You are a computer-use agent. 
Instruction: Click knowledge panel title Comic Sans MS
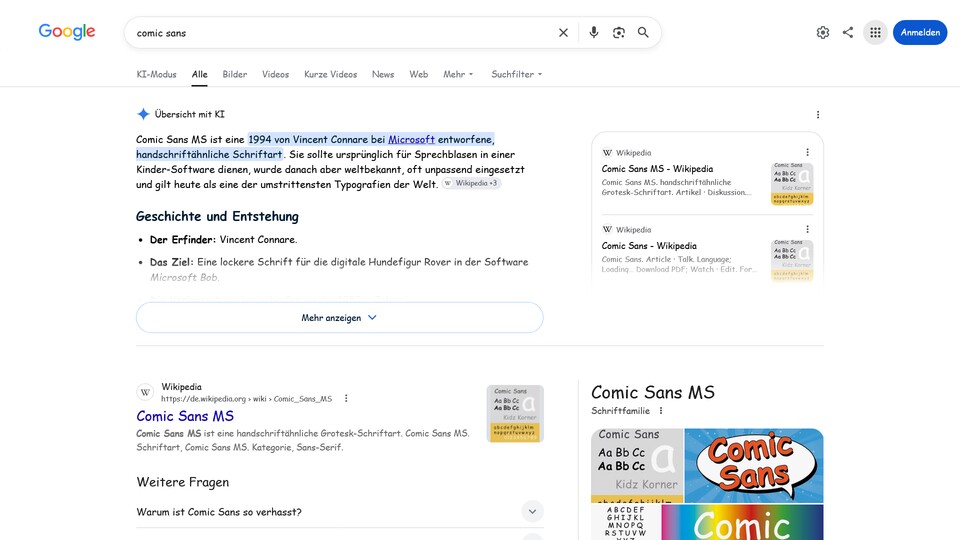click(653, 392)
